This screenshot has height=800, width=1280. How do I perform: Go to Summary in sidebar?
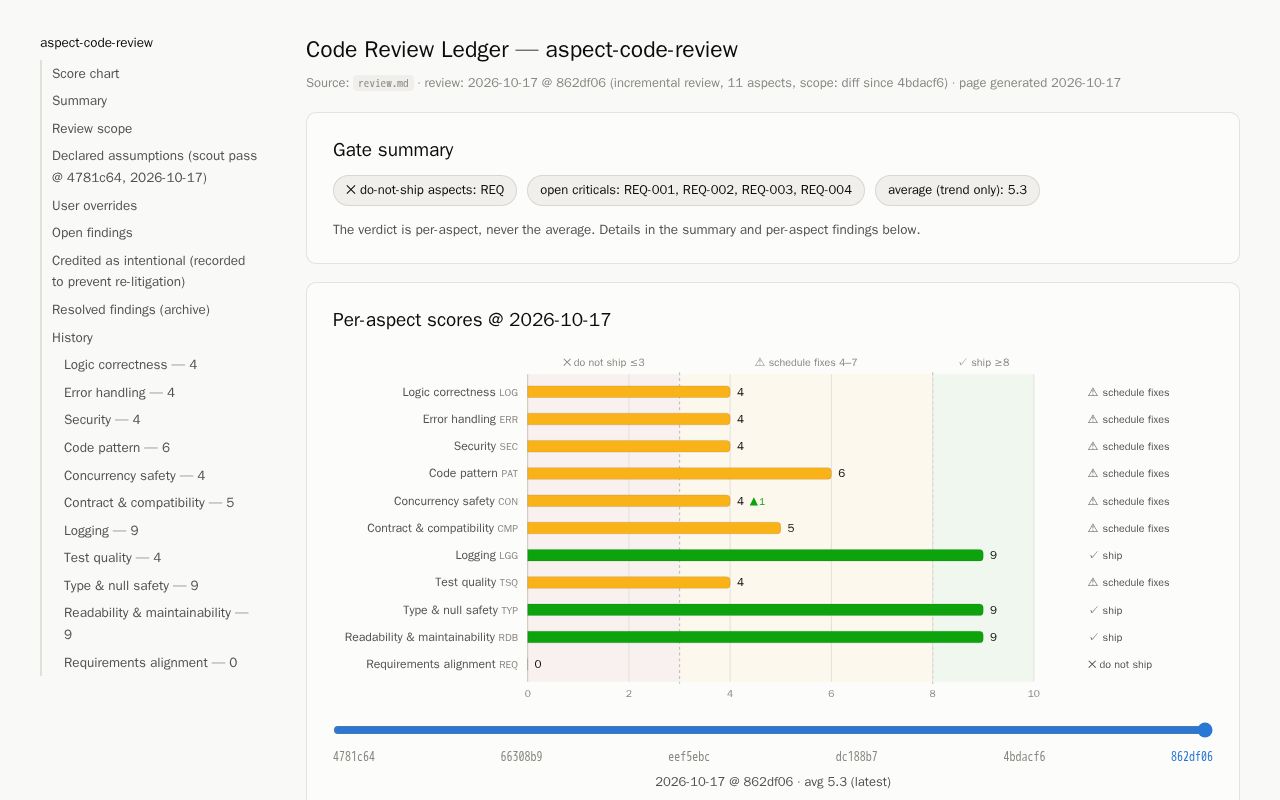point(79,101)
